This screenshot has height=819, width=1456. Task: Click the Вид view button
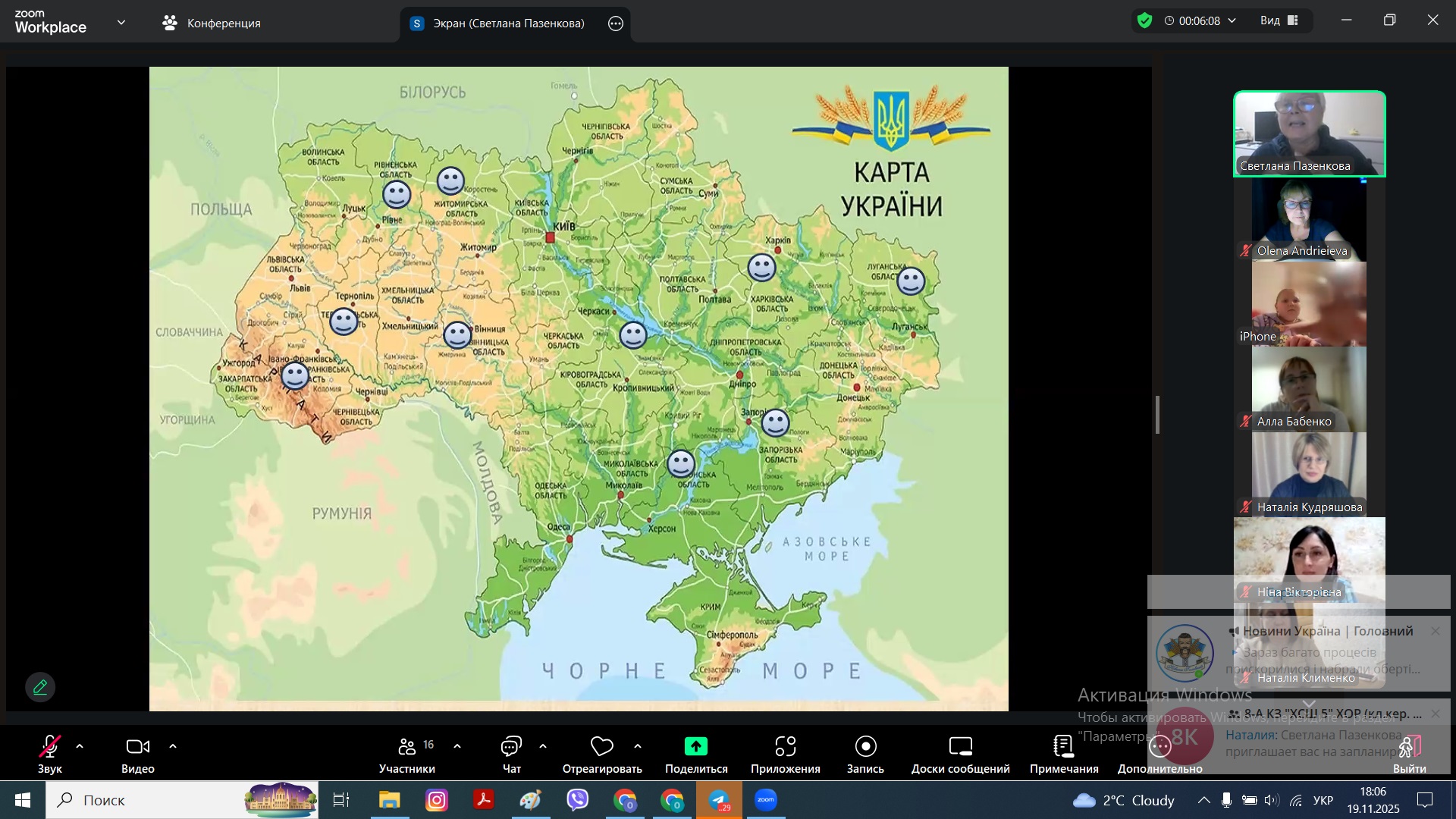pos(1279,20)
